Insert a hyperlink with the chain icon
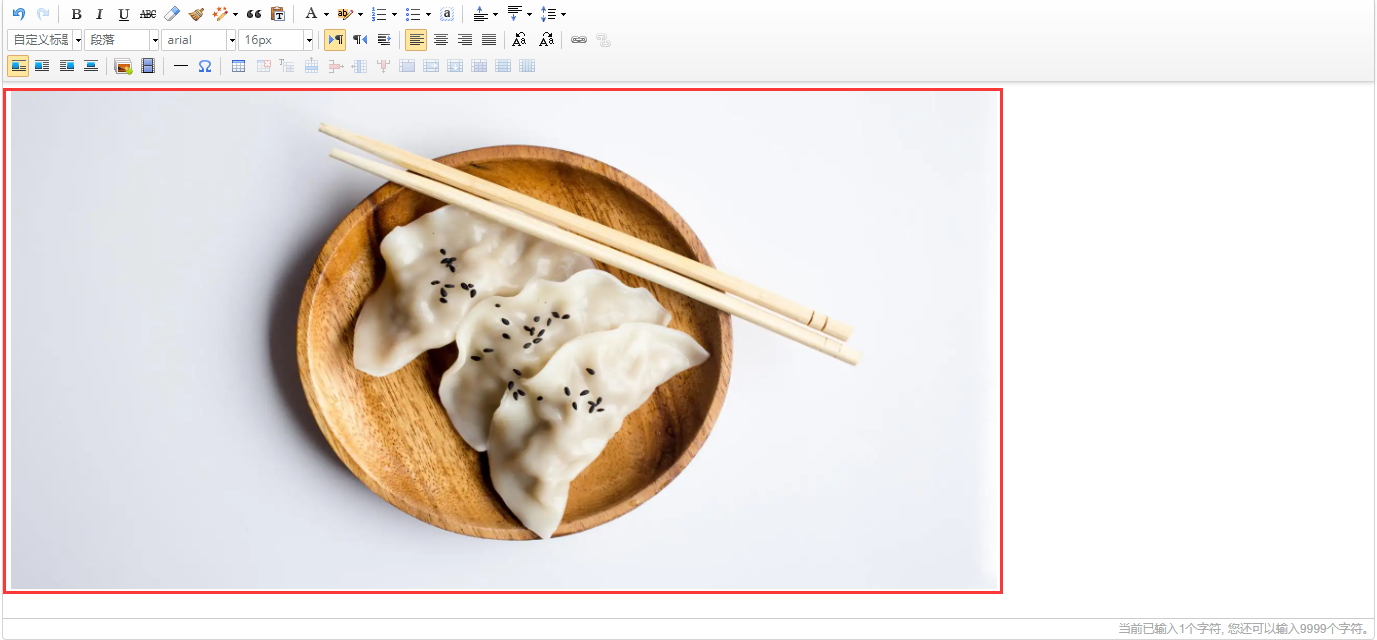The height and width of the screenshot is (640, 1377). coord(579,40)
